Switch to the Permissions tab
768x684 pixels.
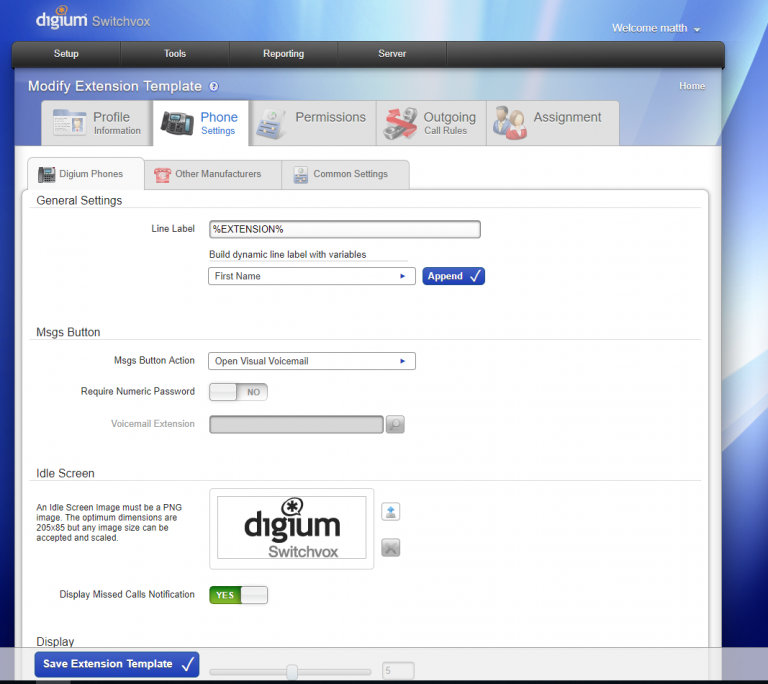(313, 123)
